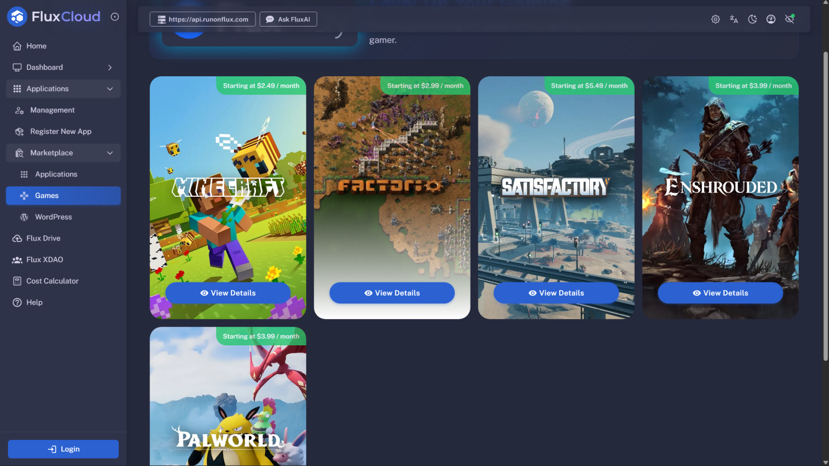
Task: Open the api.runonflux.com backend selector
Action: click(x=202, y=19)
